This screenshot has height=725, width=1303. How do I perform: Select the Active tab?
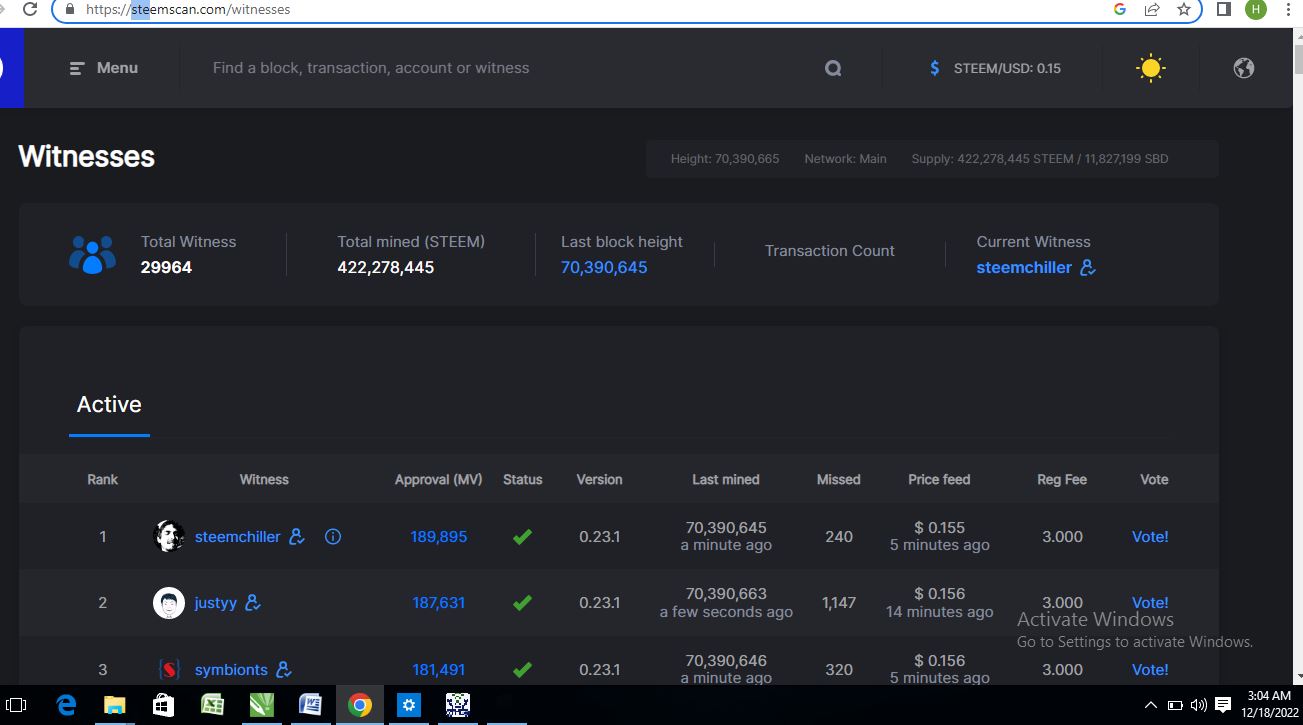(109, 404)
